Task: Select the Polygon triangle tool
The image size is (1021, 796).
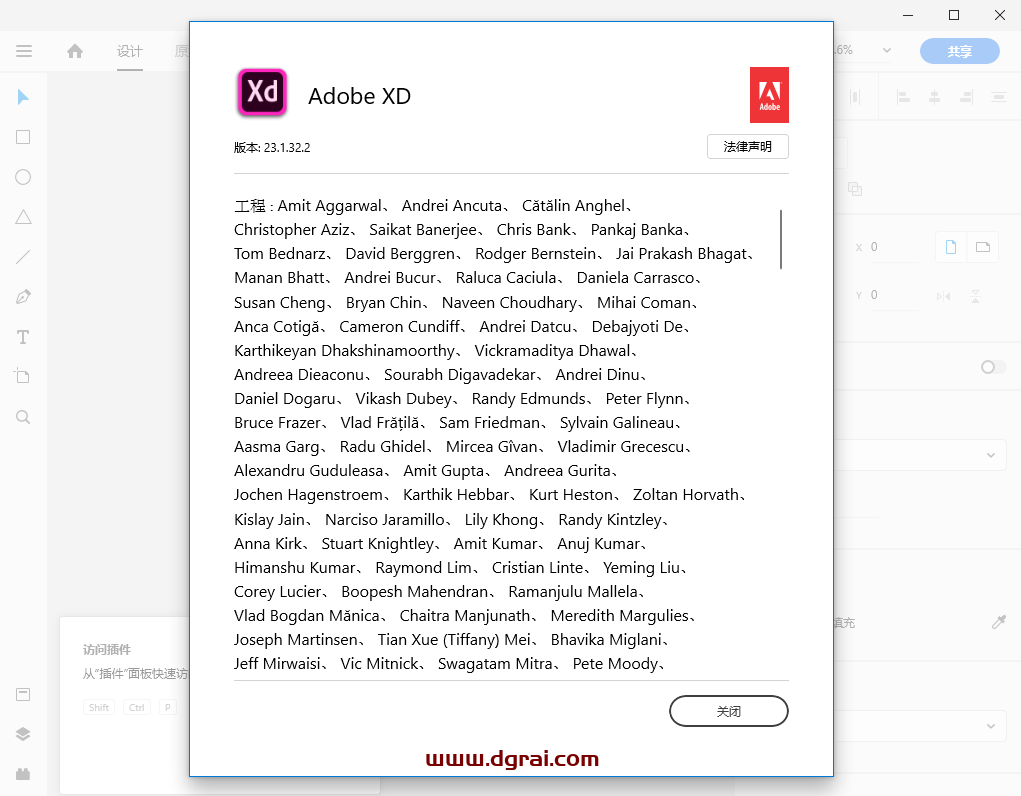Action: (x=23, y=217)
